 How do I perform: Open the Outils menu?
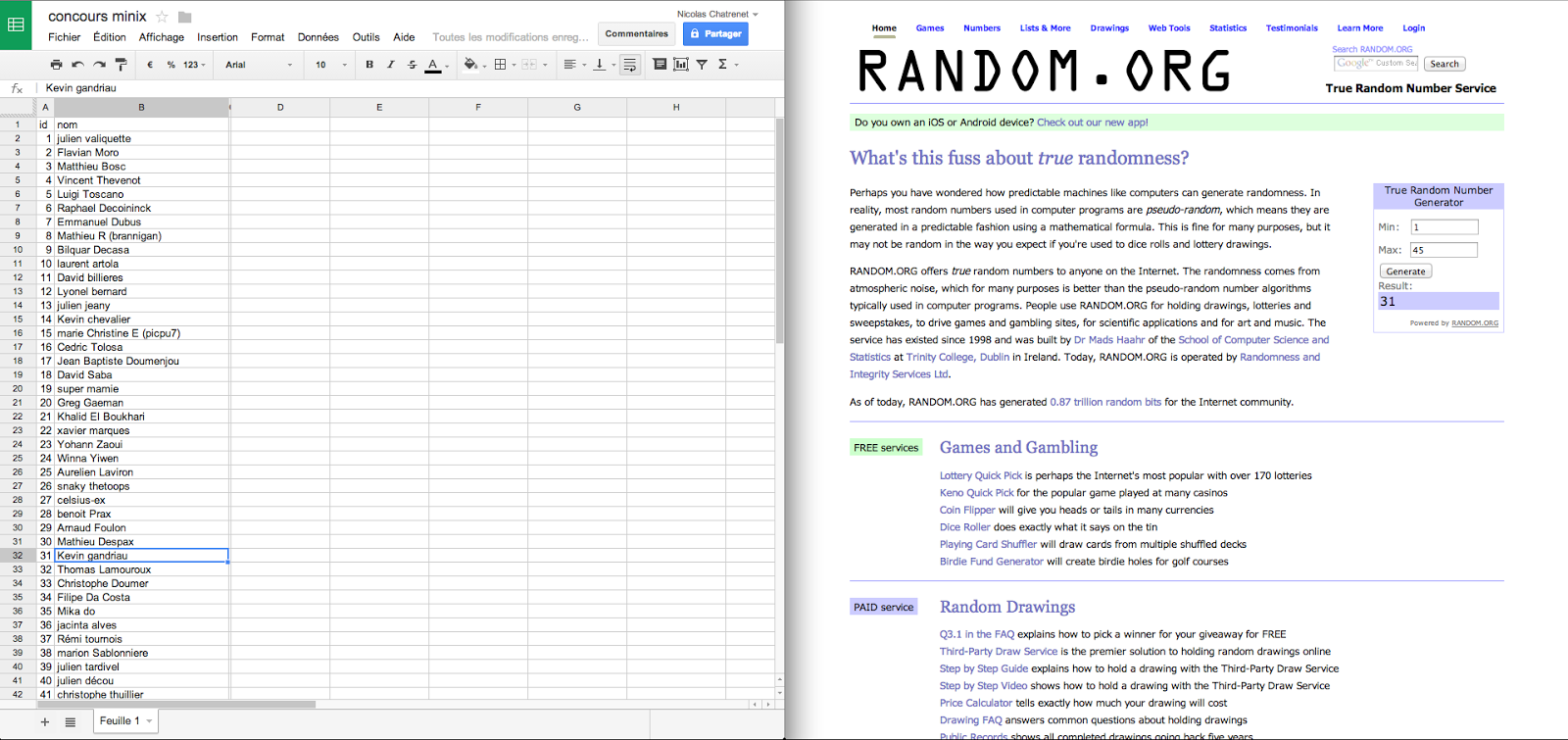click(366, 37)
